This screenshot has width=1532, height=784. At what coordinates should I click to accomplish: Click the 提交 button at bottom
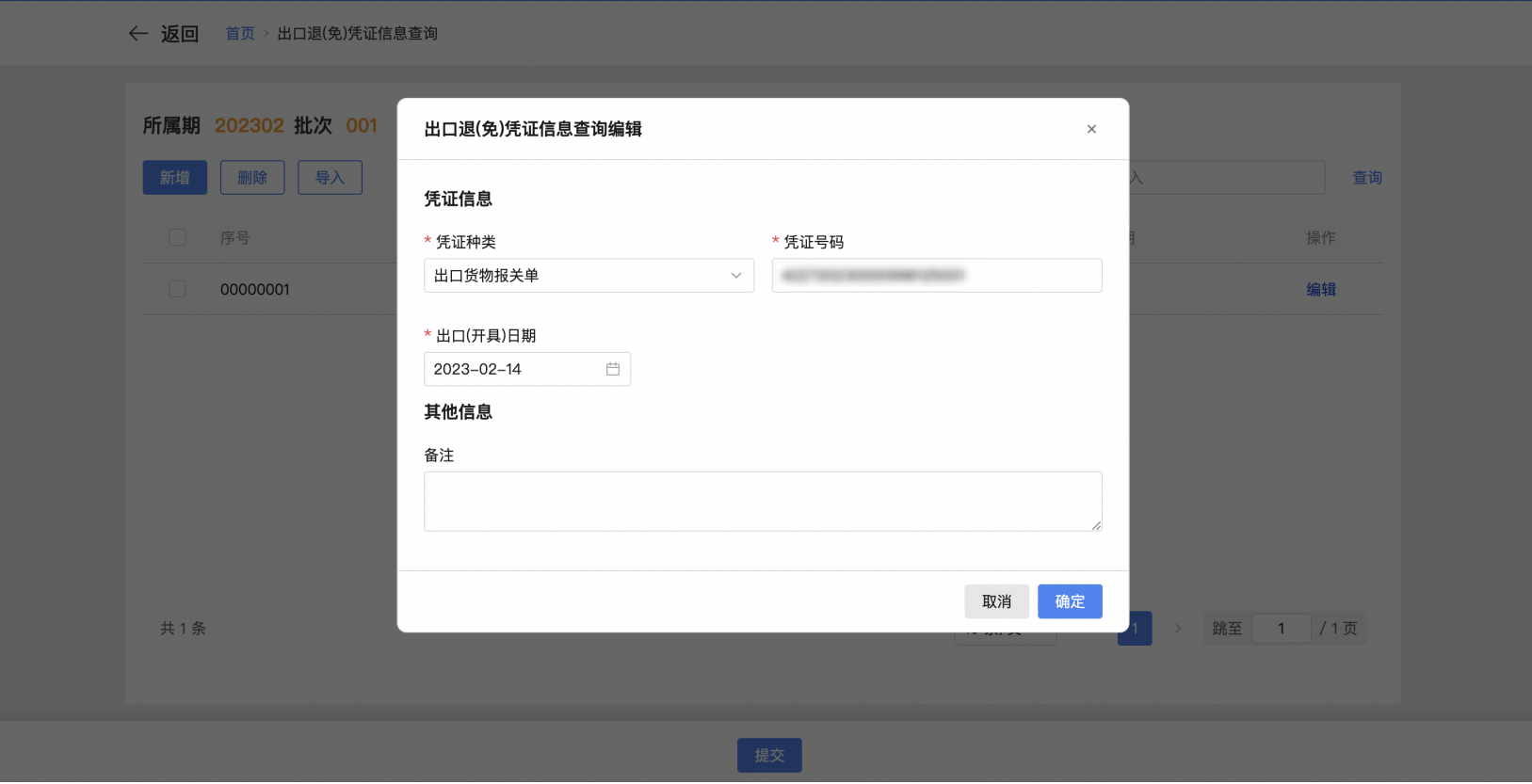click(769, 755)
